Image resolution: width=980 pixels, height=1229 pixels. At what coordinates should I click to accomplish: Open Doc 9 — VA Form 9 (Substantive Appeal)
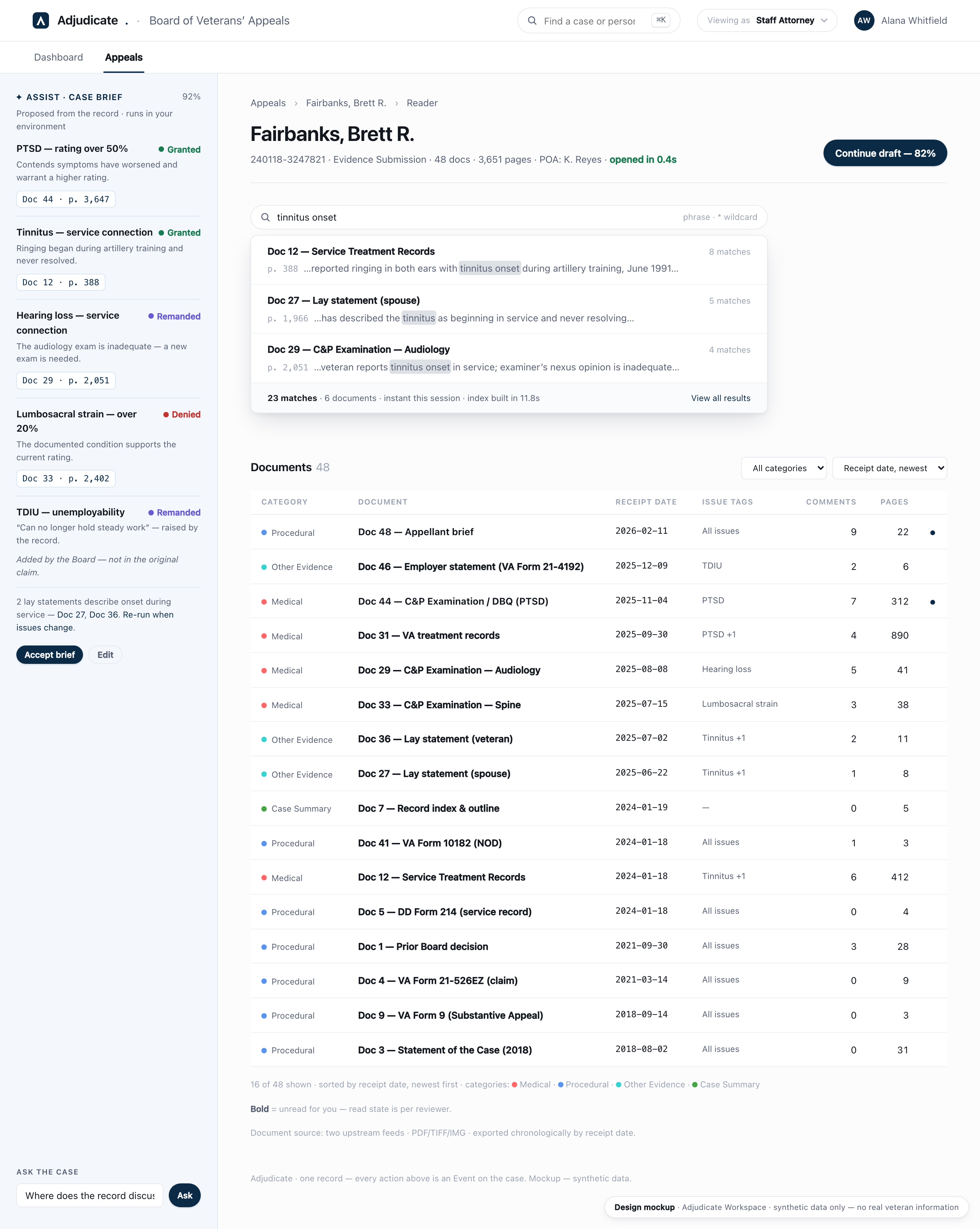pyautogui.click(x=450, y=1015)
